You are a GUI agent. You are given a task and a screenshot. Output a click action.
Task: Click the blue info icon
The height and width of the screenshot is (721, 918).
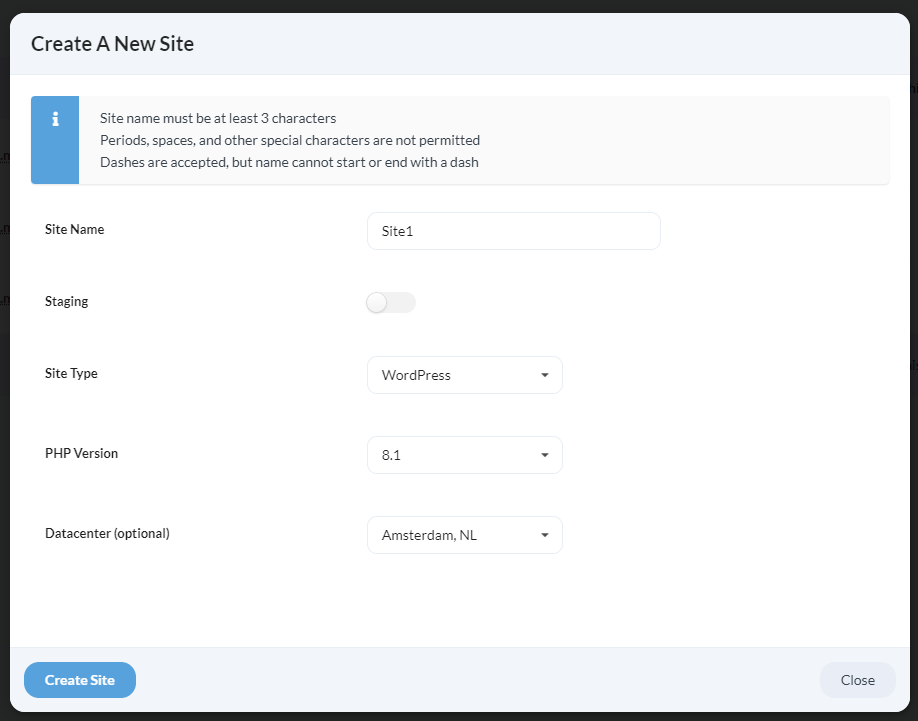click(55, 119)
